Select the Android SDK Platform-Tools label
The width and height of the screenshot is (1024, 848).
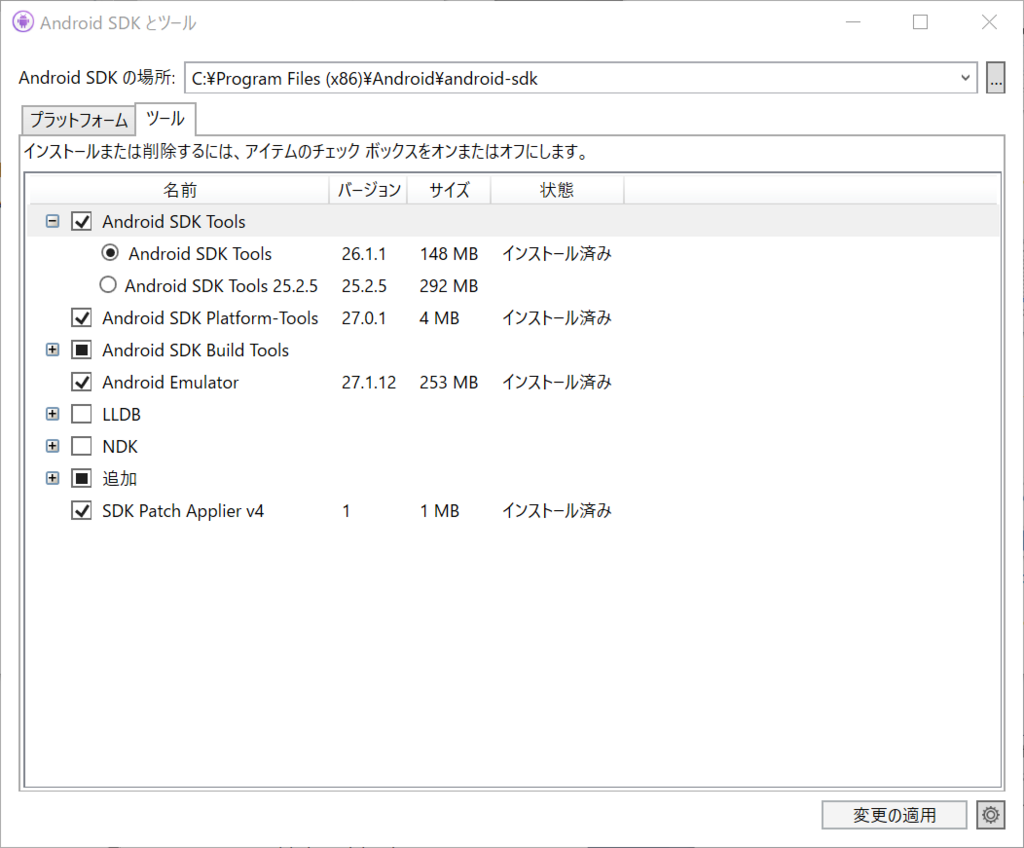coord(210,318)
